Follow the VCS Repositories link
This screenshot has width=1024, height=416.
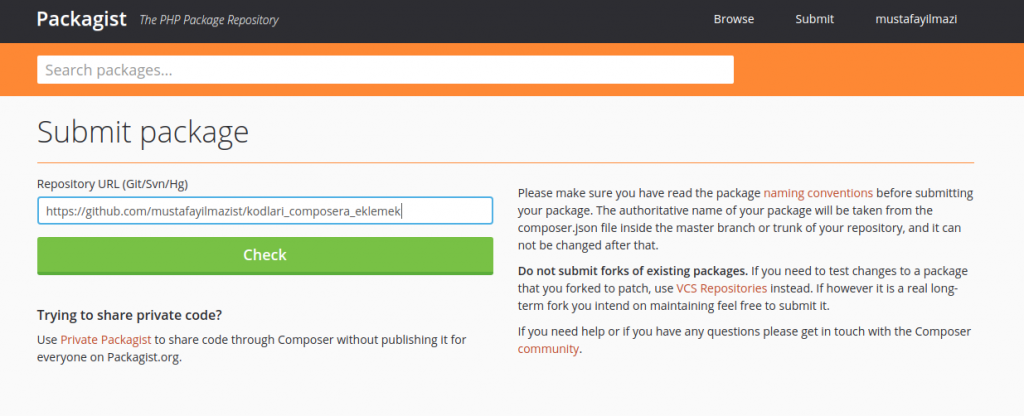[x=722, y=289]
